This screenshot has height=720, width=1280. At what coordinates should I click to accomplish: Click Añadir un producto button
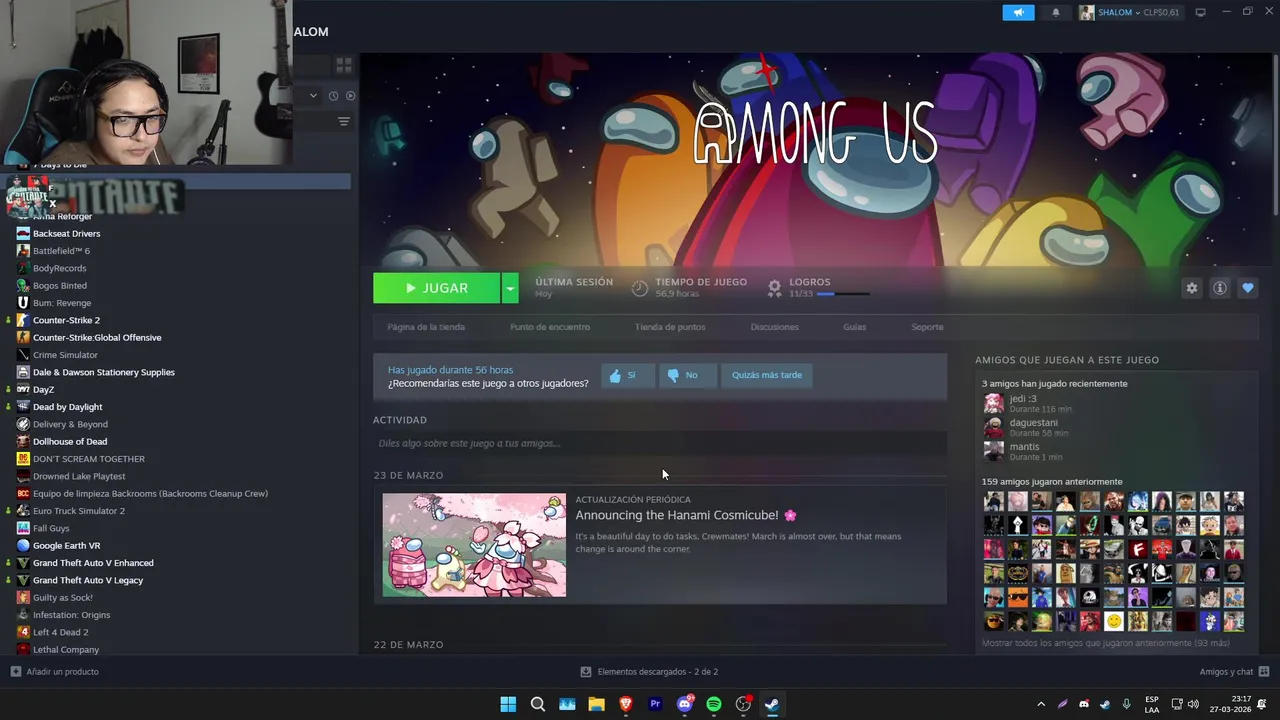[x=55, y=672]
